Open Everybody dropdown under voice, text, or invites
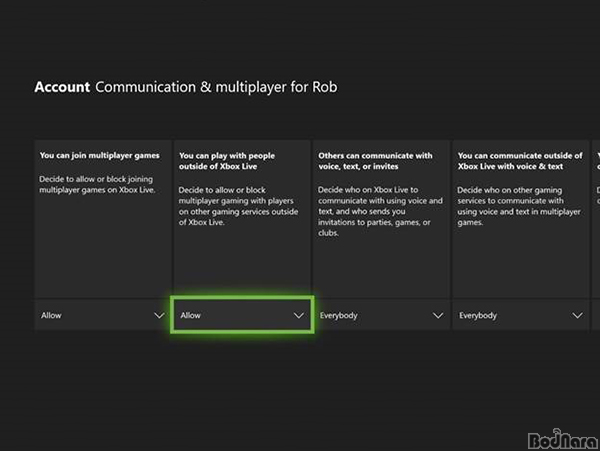This screenshot has height=451, width=600. 382,315
